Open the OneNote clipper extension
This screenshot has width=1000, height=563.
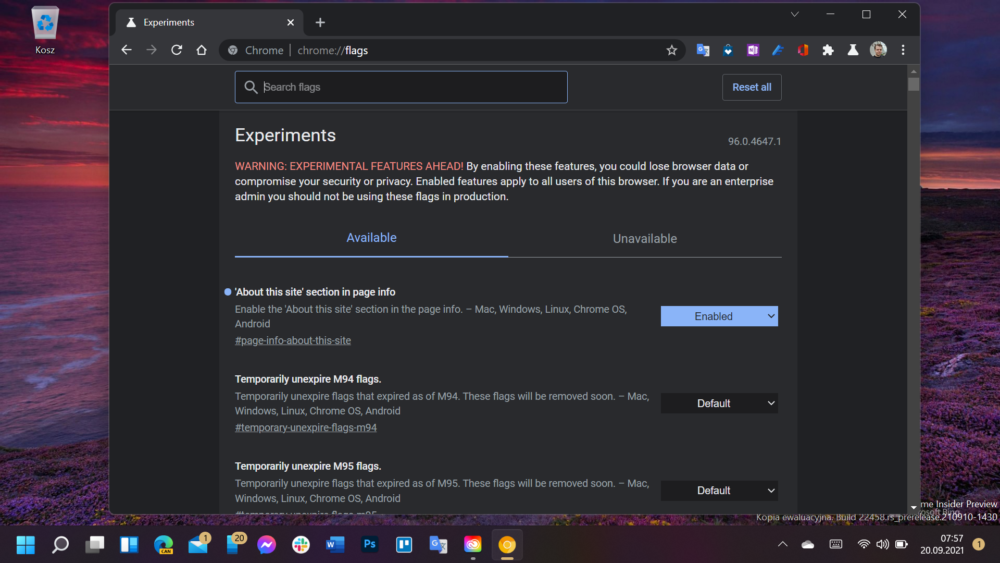[x=753, y=50]
